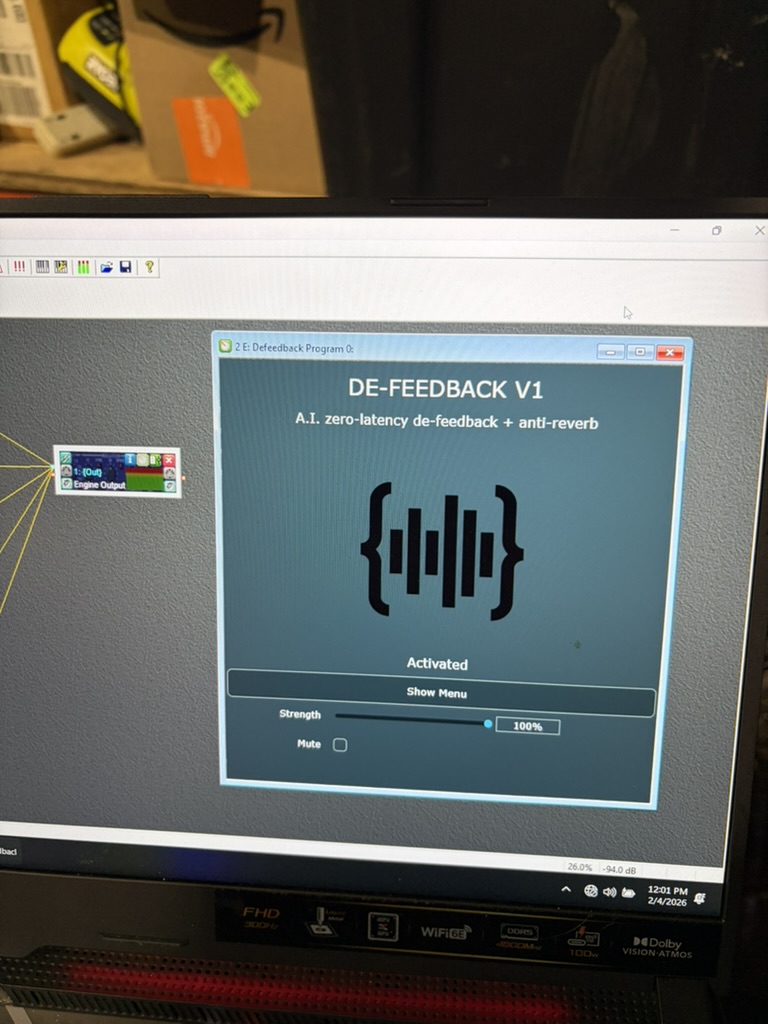The image size is (768, 1024).
Task: Click the Strength slider handle
Action: (x=488, y=724)
